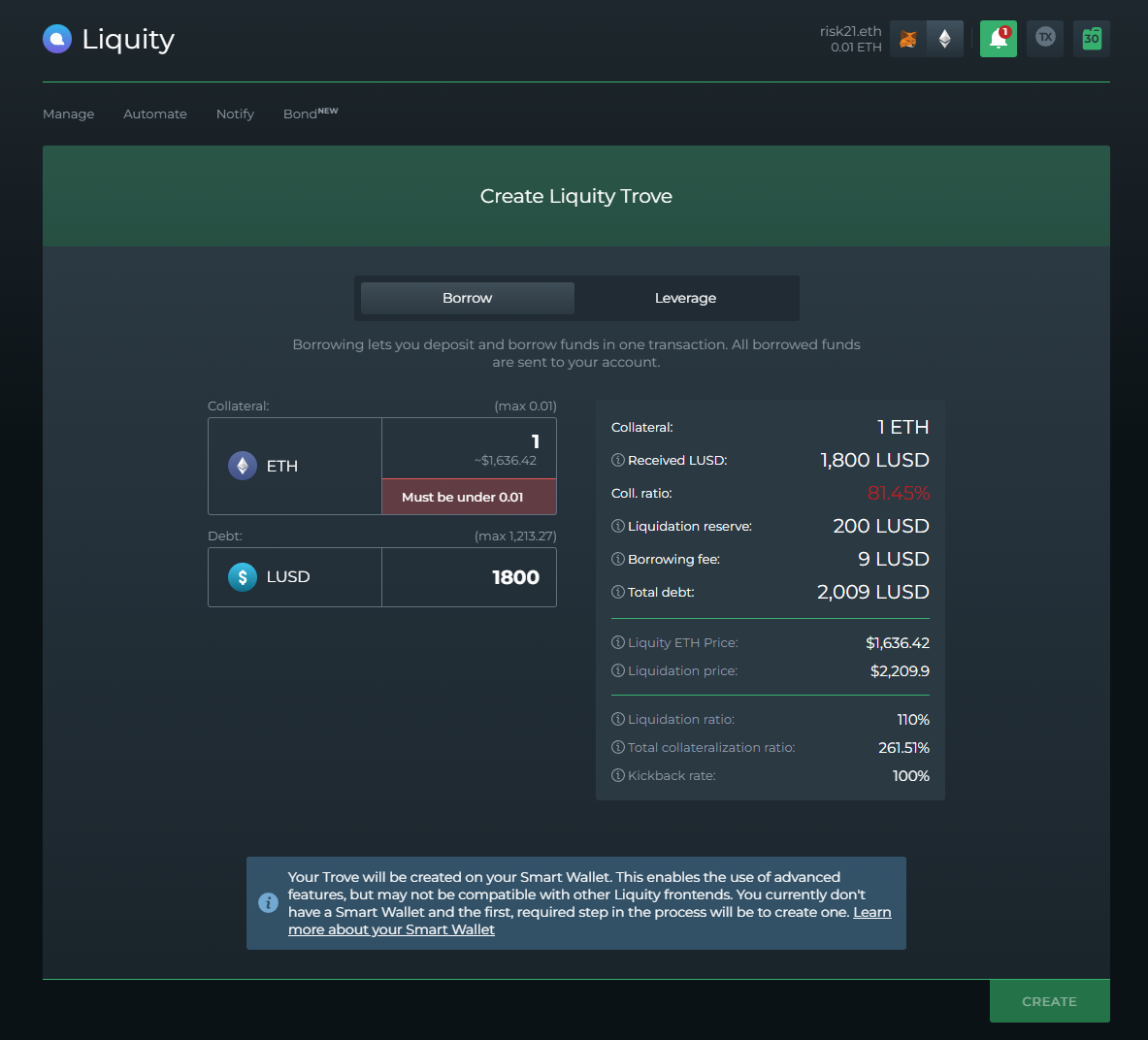Click the 81.45% Coll. ratio value
The height and width of the screenshot is (1040, 1148).
click(x=899, y=493)
